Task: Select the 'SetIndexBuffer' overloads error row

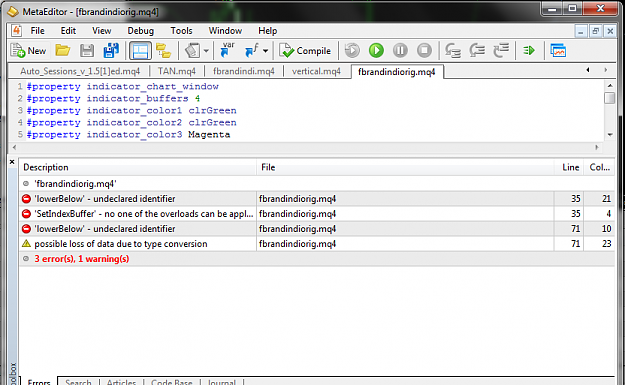Action: tap(317, 214)
